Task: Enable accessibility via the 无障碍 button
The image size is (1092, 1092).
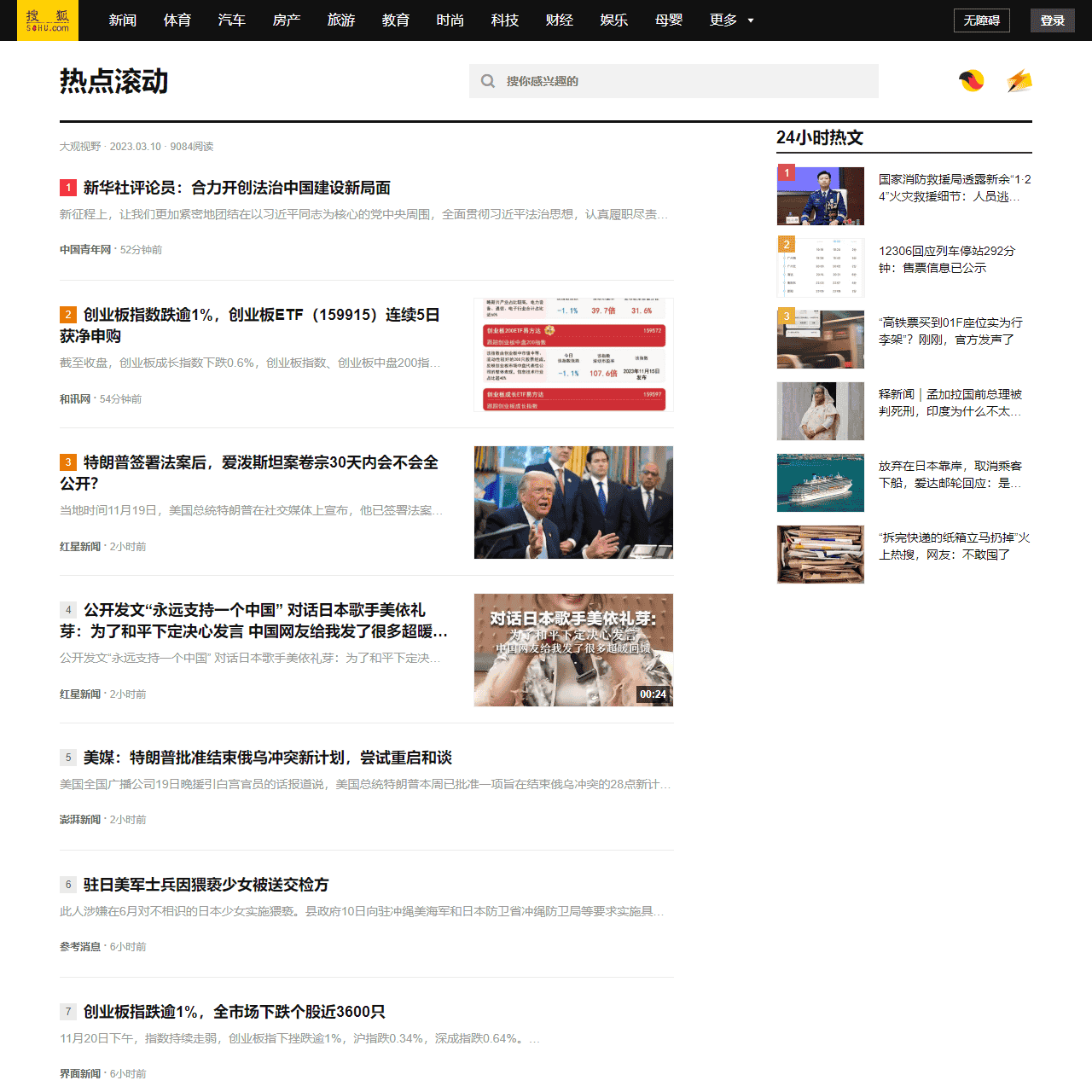Action: coord(980,20)
